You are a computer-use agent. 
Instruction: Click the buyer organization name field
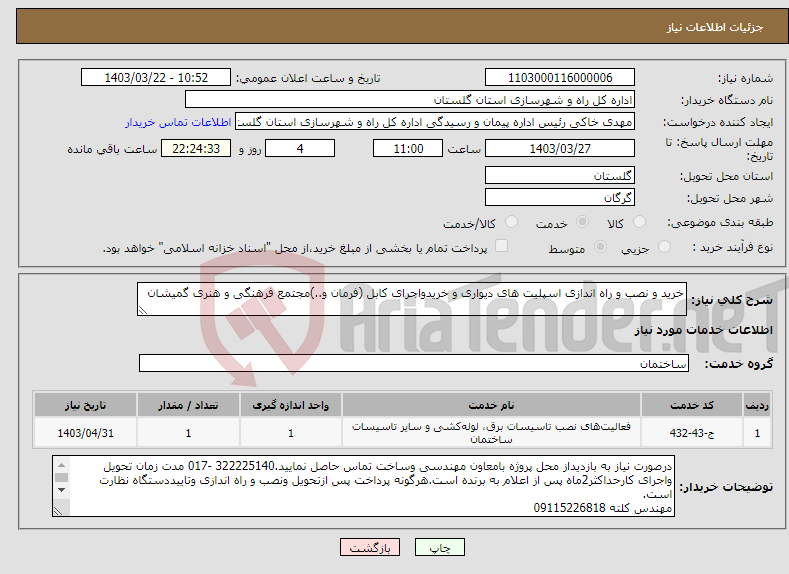410,100
